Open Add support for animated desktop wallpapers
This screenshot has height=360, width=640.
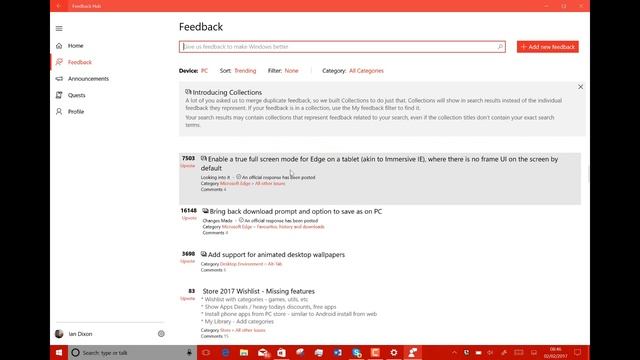(276, 255)
